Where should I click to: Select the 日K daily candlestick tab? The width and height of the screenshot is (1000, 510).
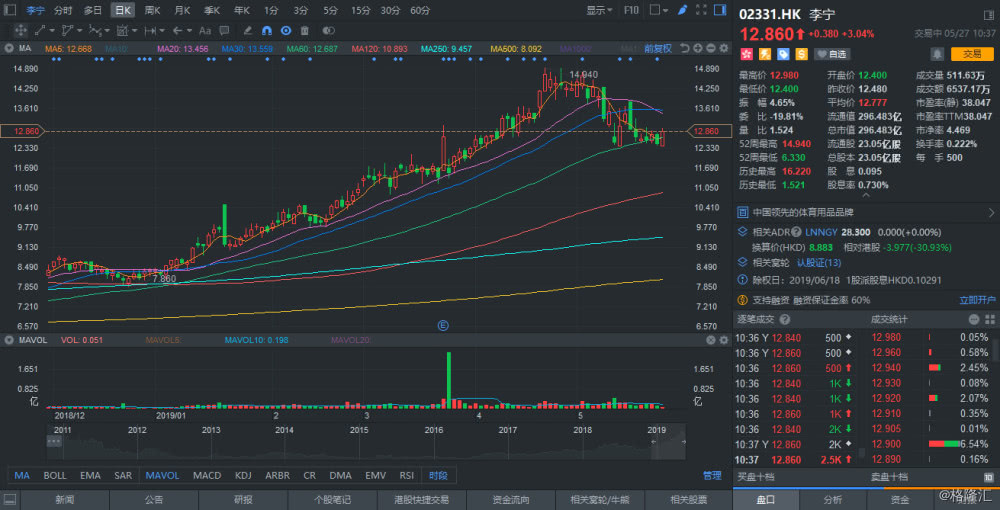(x=122, y=10)
